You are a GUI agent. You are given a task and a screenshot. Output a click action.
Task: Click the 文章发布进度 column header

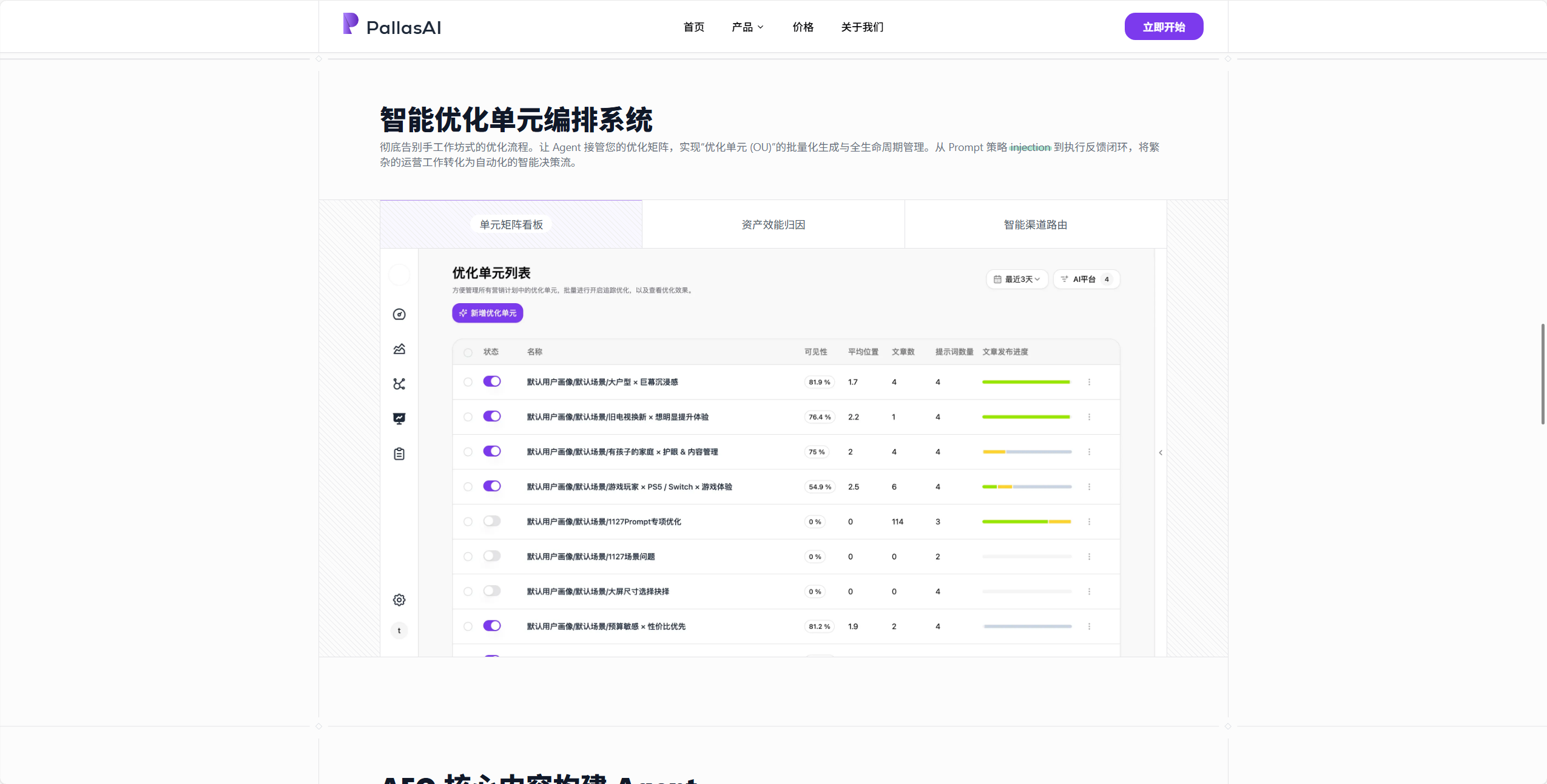(1005, 352)
